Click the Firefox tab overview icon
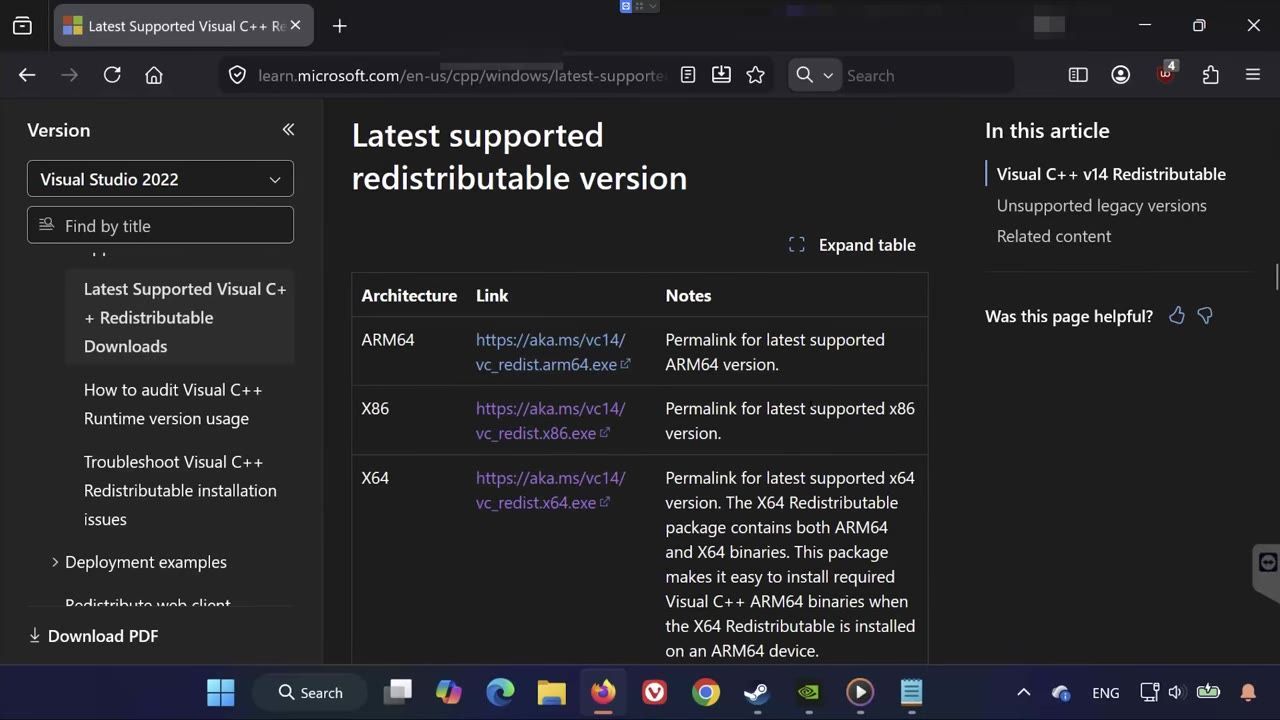The image size is (1280, 720). click(22, 26)
